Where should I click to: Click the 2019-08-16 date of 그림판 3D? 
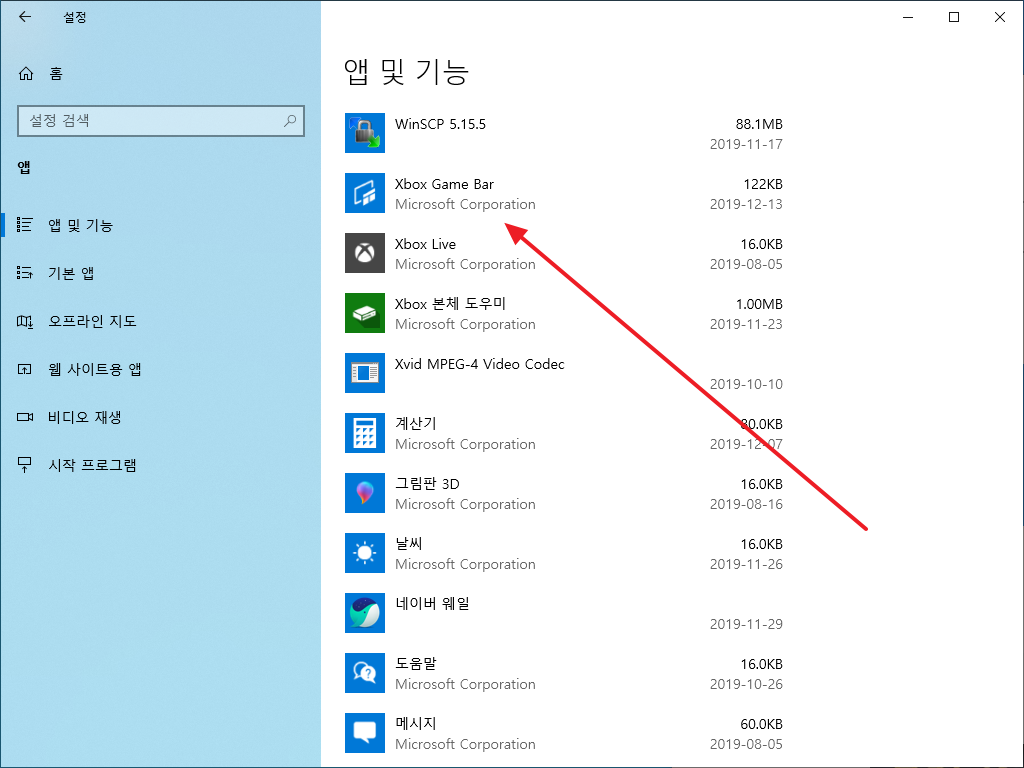click(746, 505)
